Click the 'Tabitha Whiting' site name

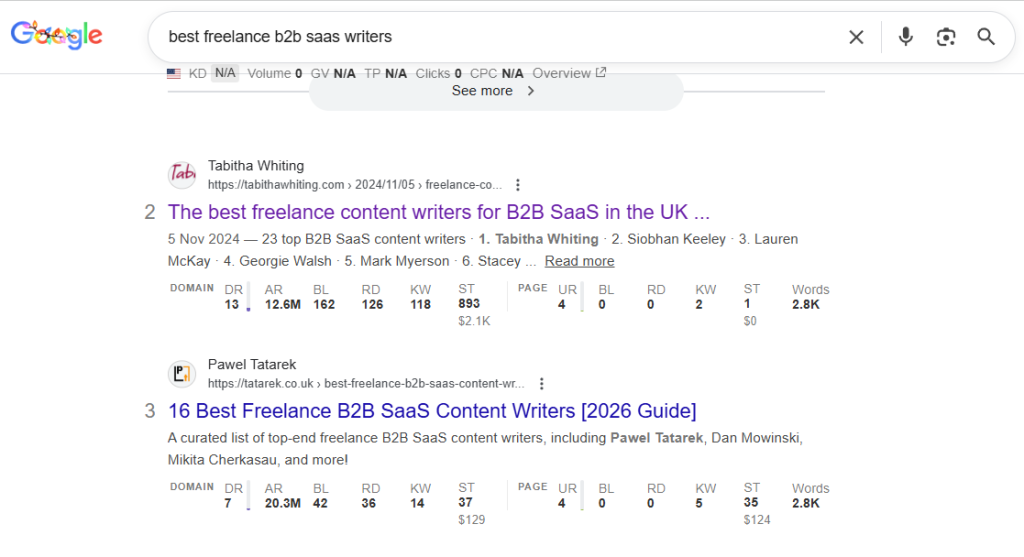(x=256, y=166)
